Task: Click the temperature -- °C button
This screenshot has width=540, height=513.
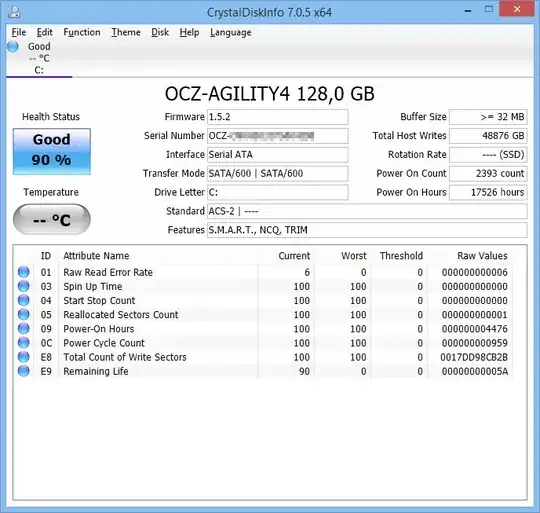Action: tap(52, 219)
